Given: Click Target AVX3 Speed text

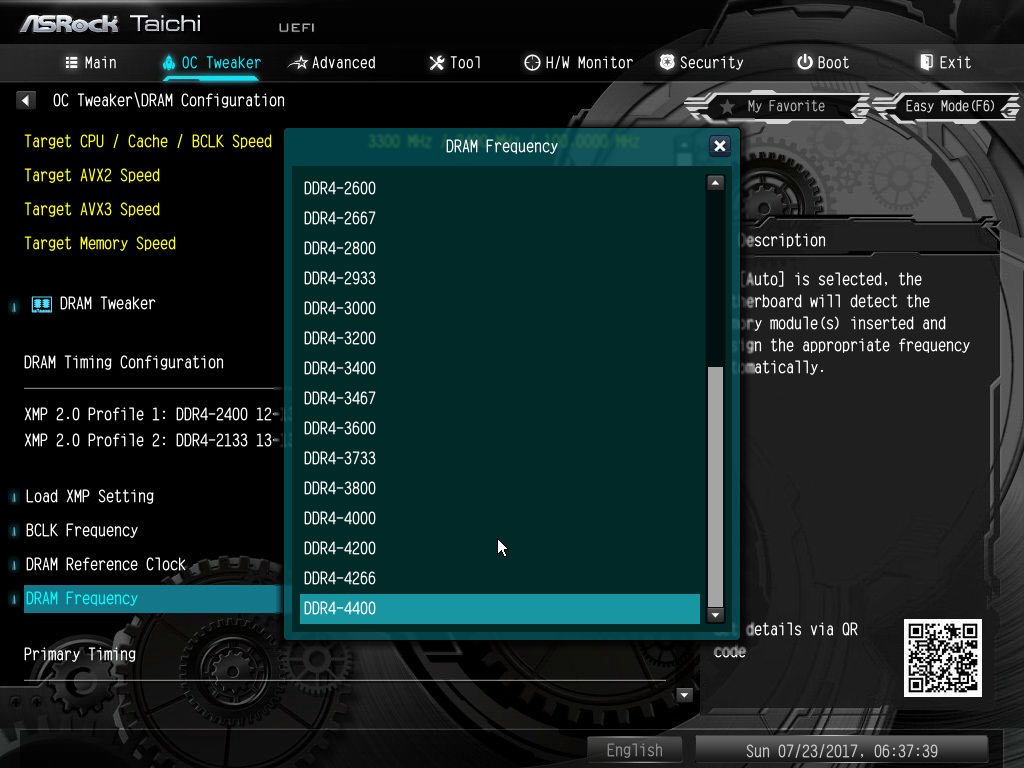Looking at the screenshot, I should coord(92,210).
